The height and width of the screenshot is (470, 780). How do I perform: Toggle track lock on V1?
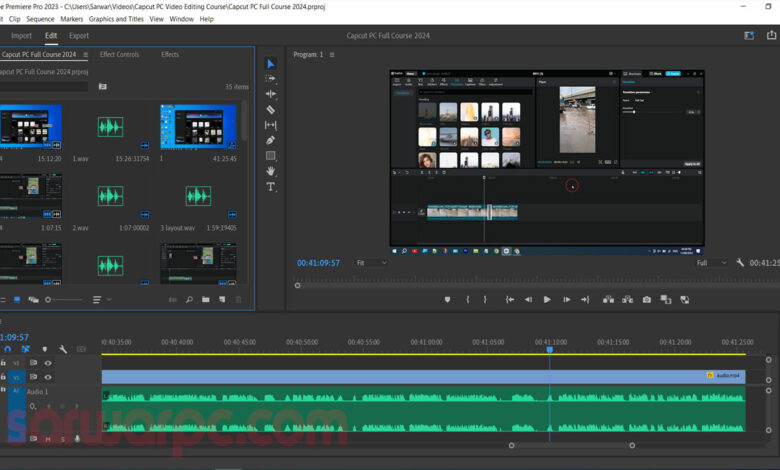[x=3, y=377]
